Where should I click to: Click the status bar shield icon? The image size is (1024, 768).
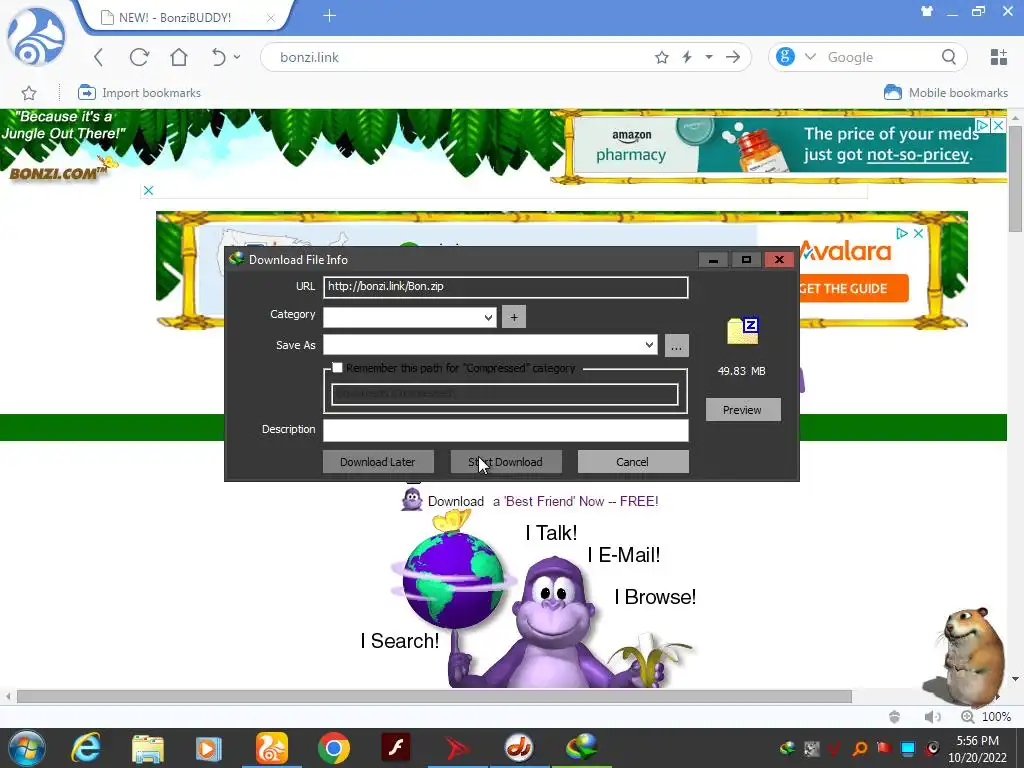(895, 717)
